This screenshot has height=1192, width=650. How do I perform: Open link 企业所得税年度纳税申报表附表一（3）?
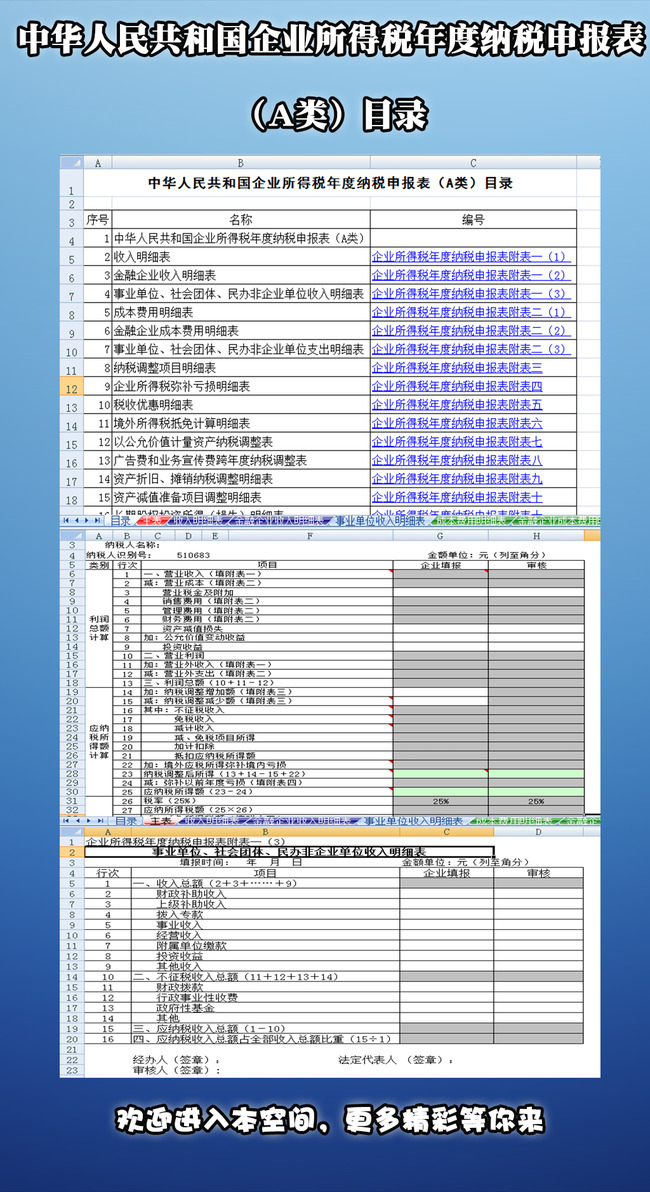469,294
